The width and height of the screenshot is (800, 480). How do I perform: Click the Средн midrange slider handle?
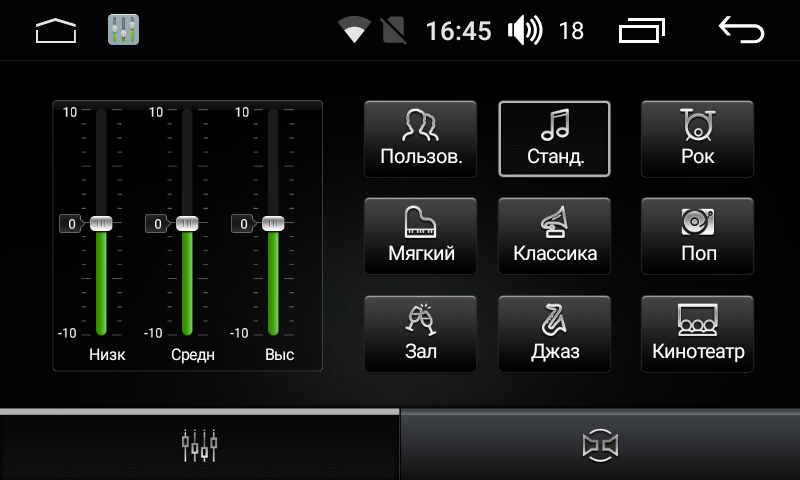point(187,223)
